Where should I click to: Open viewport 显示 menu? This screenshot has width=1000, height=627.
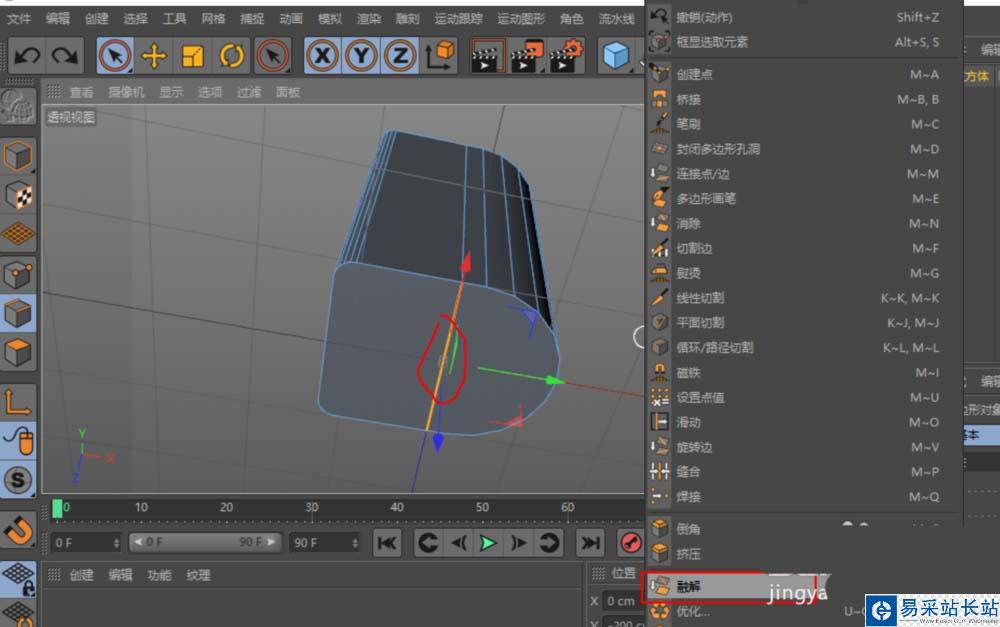tap(171, 92)
